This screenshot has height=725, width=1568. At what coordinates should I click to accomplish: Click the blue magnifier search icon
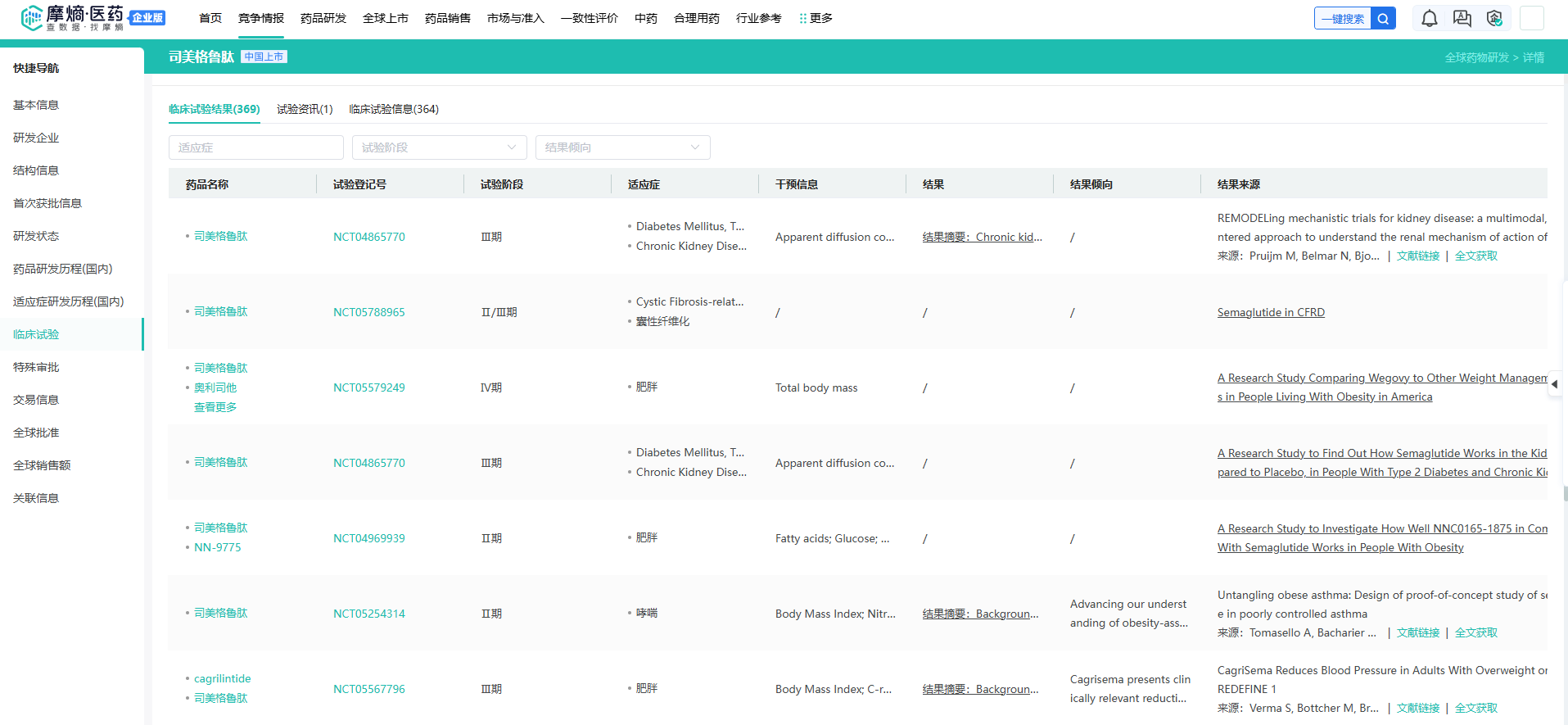[x=1383, y=18]
